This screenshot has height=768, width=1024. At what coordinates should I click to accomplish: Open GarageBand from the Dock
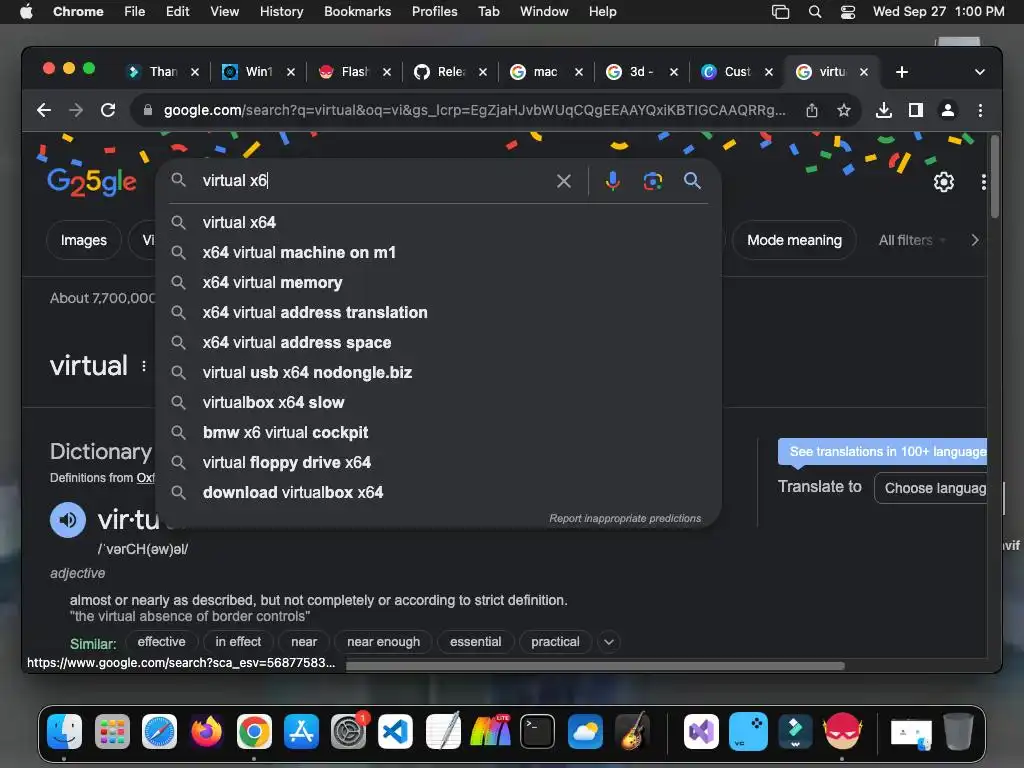point(632,731)
